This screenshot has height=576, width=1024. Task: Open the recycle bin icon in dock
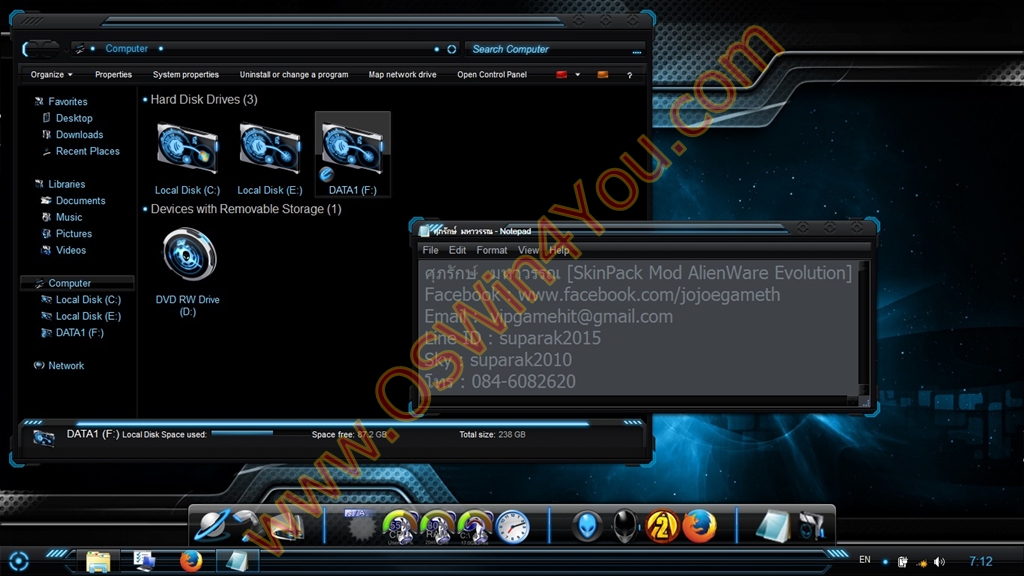point(810,526)
